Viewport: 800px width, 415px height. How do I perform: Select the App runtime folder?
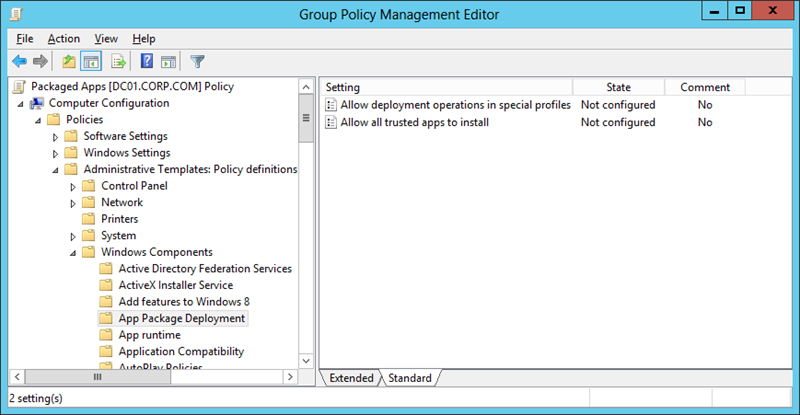coord(149,335)
